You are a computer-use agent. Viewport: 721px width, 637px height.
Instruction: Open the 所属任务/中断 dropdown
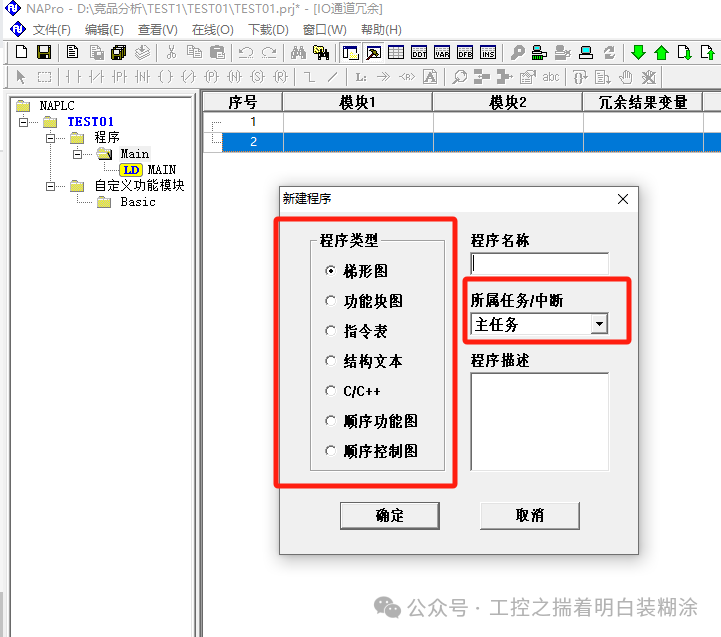tap(599, 324)
